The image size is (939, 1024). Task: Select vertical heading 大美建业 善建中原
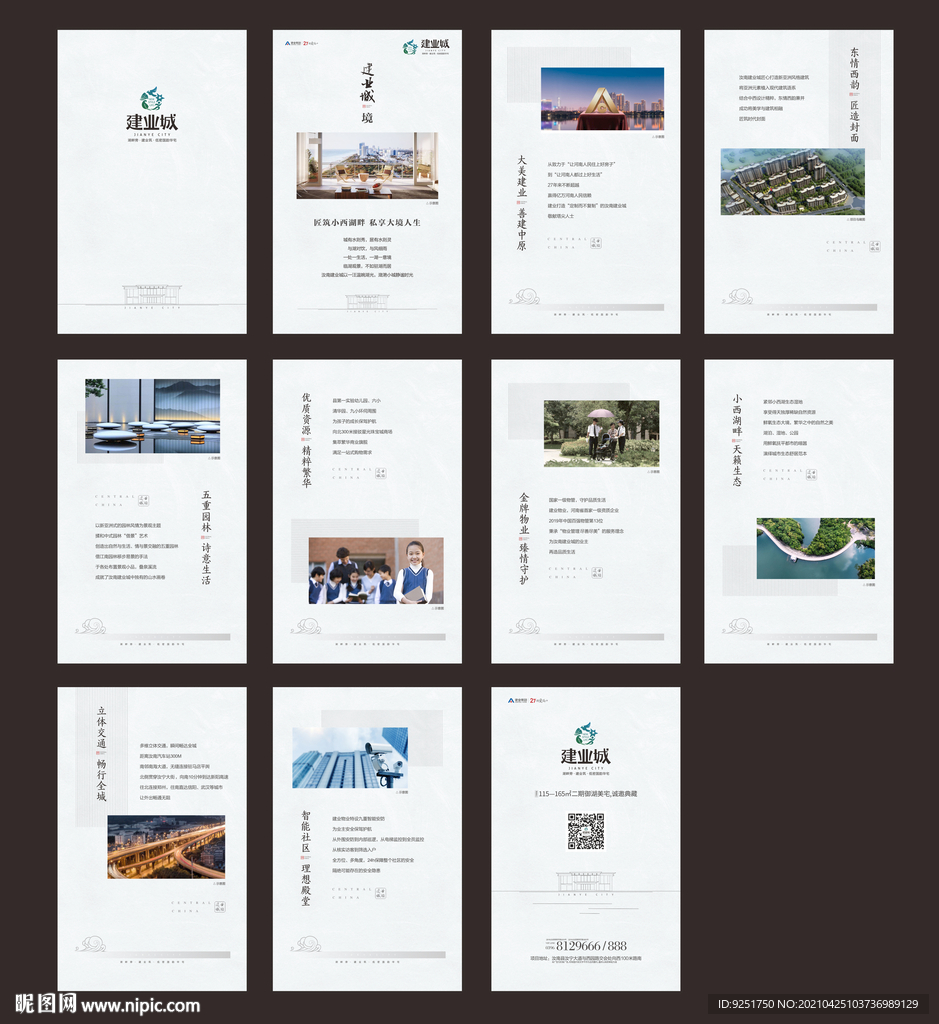point(522,202)
